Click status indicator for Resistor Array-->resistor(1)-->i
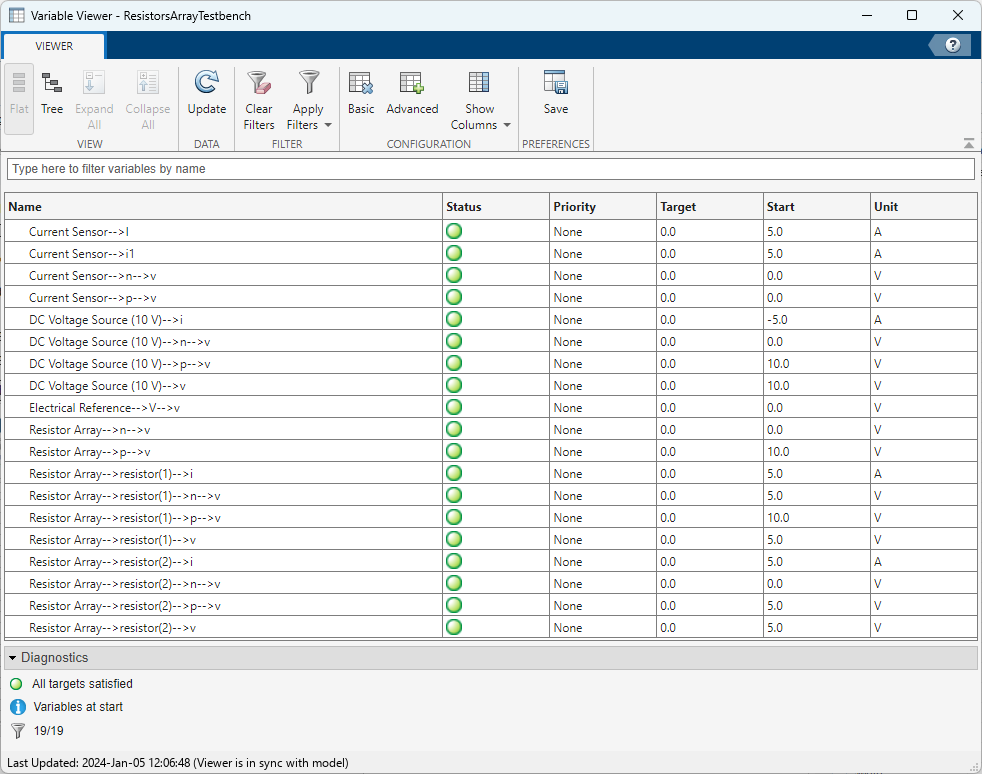 (454, 474)
